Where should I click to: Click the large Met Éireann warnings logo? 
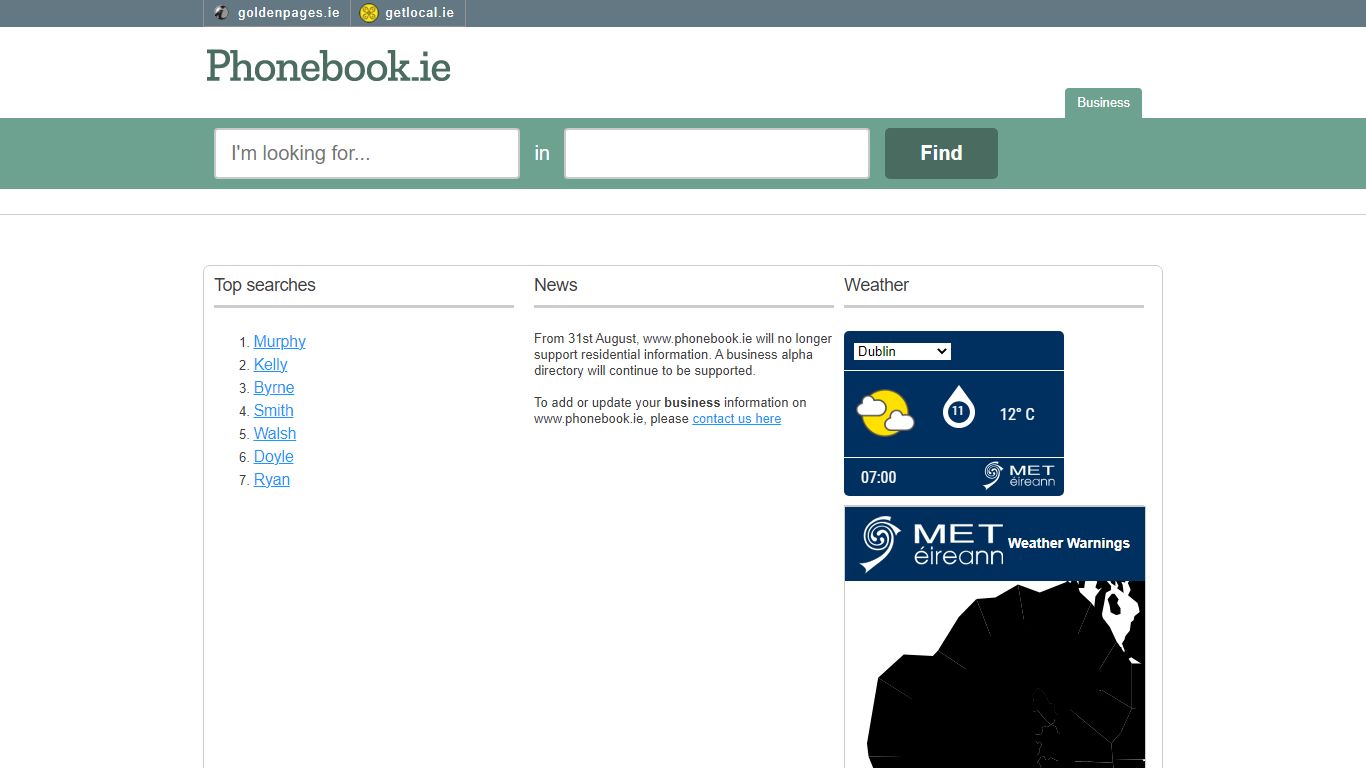click(931, 543)
